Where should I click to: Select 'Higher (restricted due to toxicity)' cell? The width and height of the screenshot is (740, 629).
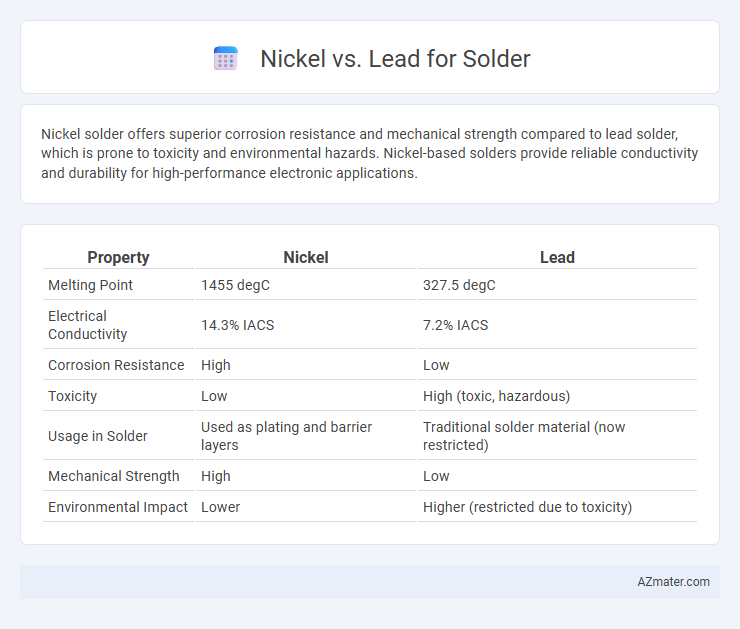click(x=527, y=507)
